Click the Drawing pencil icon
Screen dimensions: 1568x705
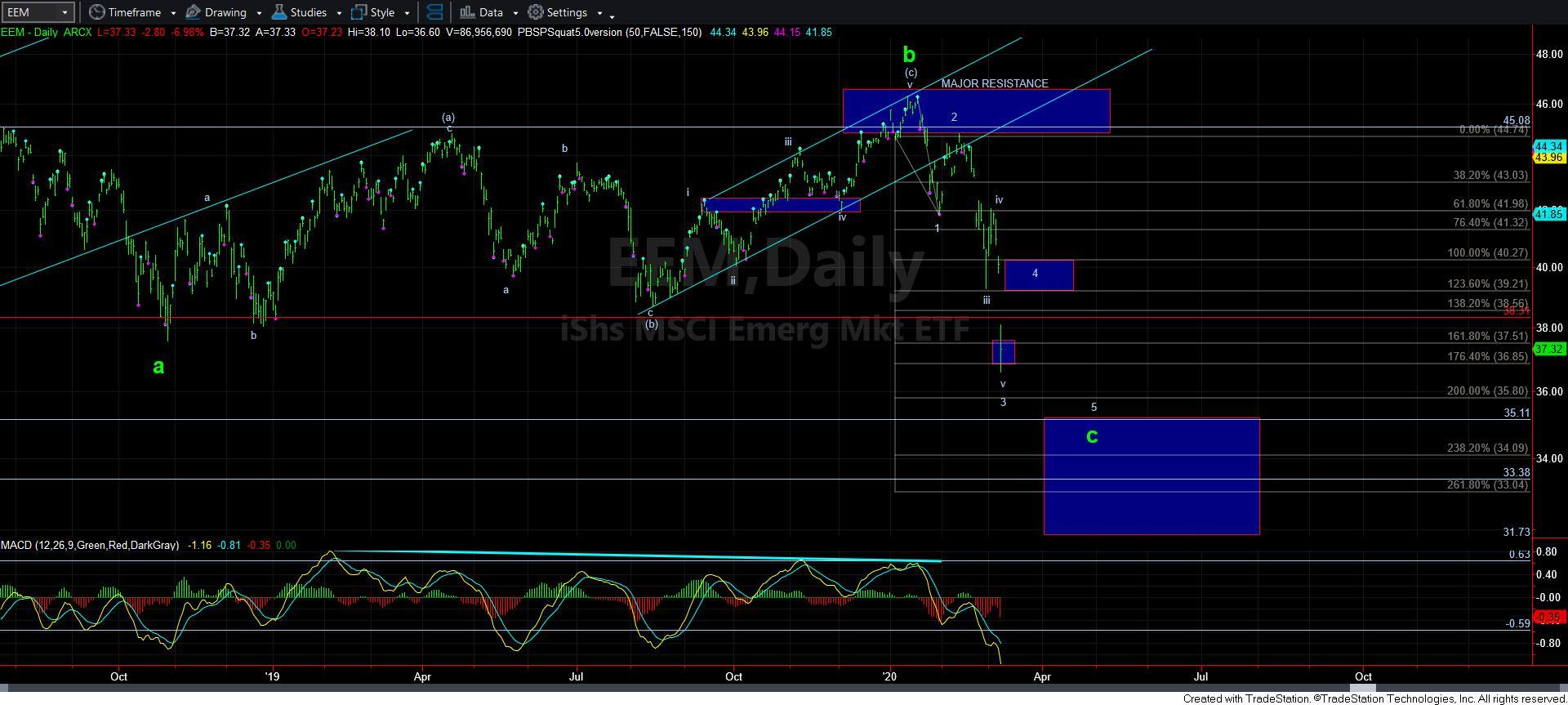tap(193, 12)
